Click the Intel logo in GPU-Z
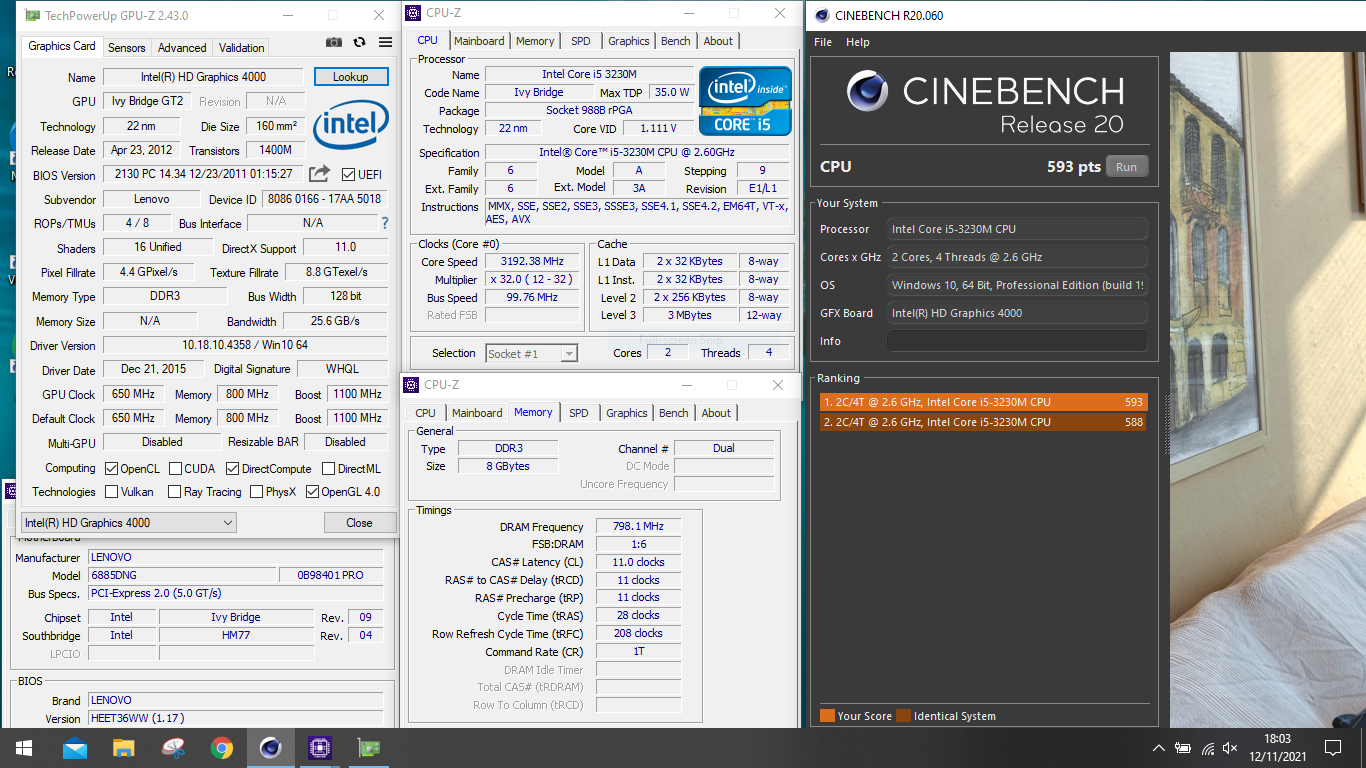Image resolution: width=1366 pixels, height=768 pixels. click(x=351, y=125)
